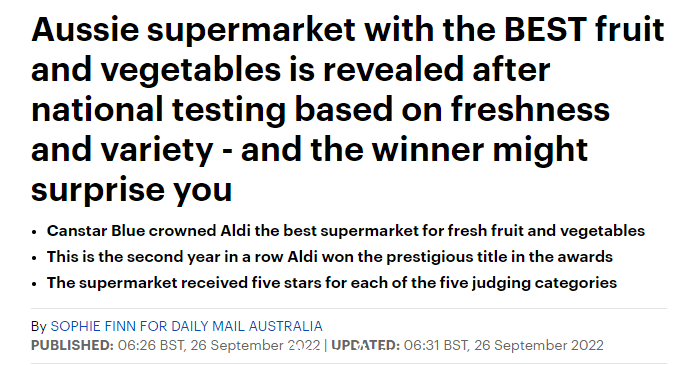Click the article headline about Aussie supermarket
The width and height of the screenshot is (678, 365).
[x=348, y=109]
